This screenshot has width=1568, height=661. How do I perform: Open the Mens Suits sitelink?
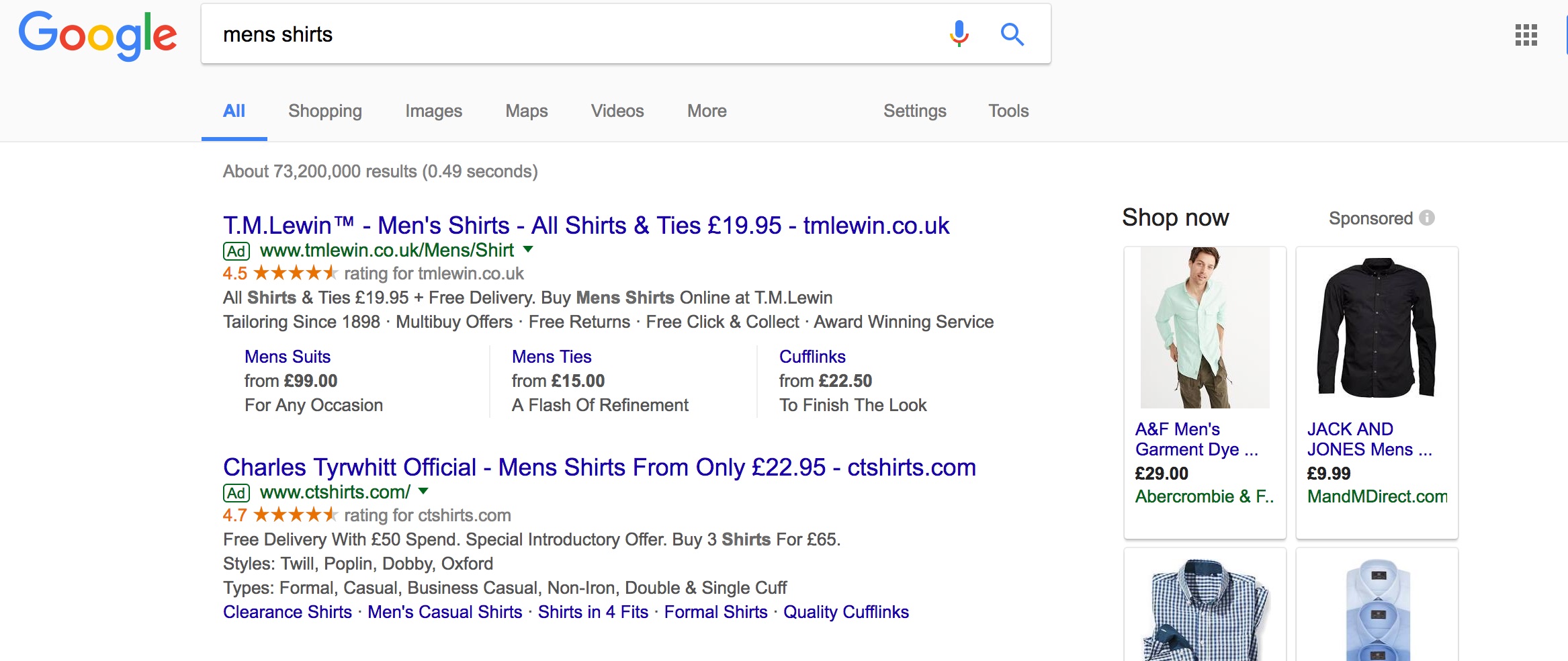(x=288, y=357)
